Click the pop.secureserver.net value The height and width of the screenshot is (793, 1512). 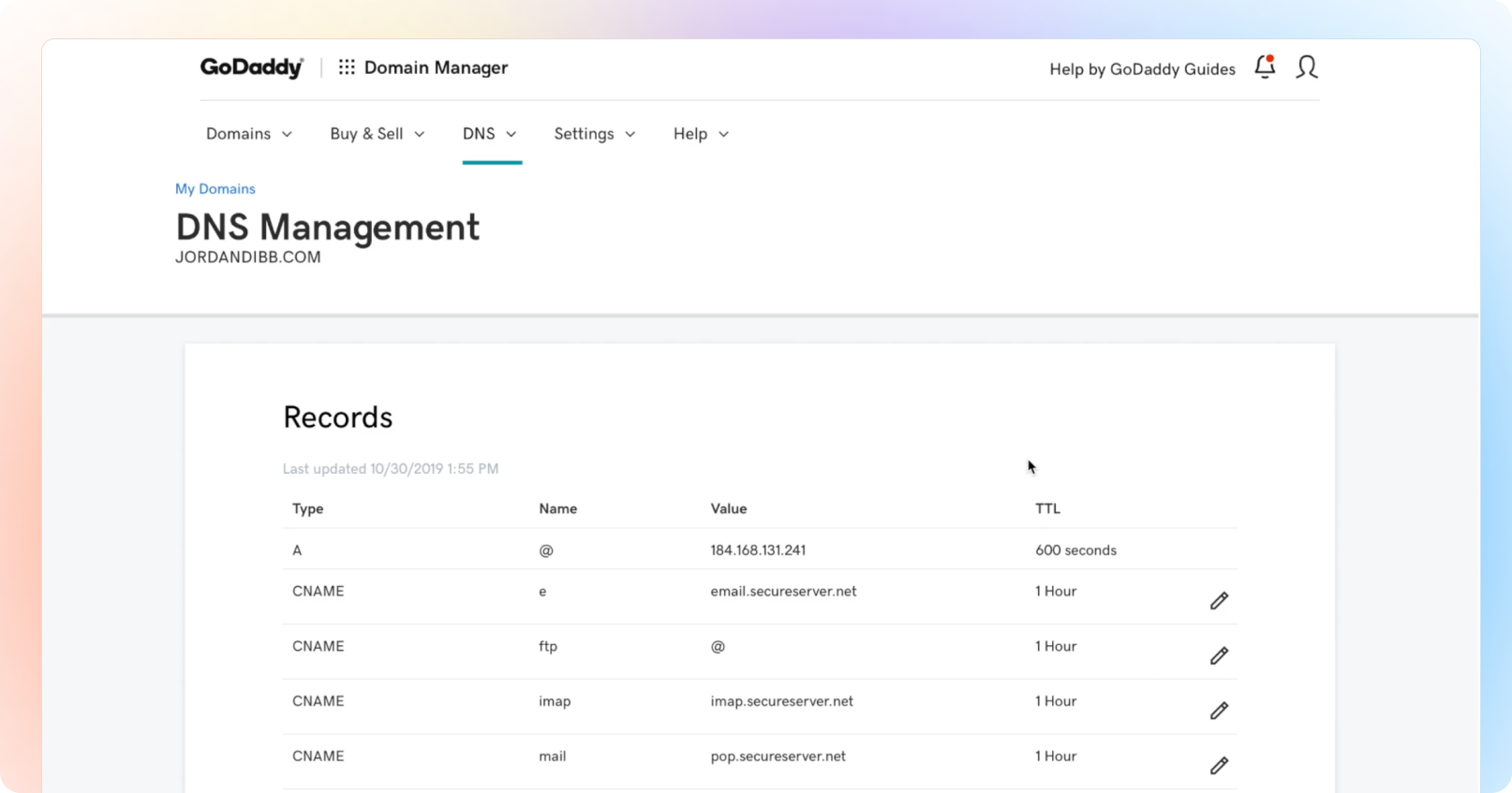[778, 756]
